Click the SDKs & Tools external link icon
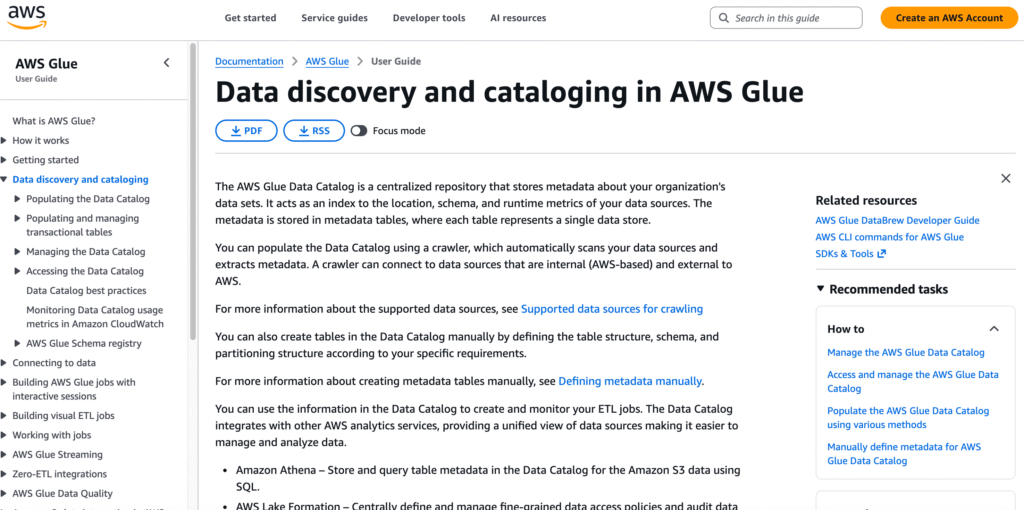The height and width of the screenshot is (510, 1024). pos(882,254)
